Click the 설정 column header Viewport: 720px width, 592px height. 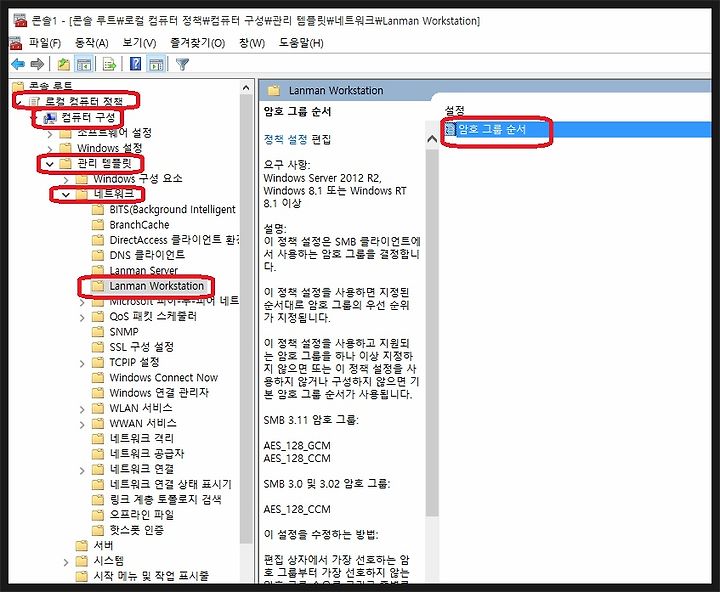click(455, 110)
